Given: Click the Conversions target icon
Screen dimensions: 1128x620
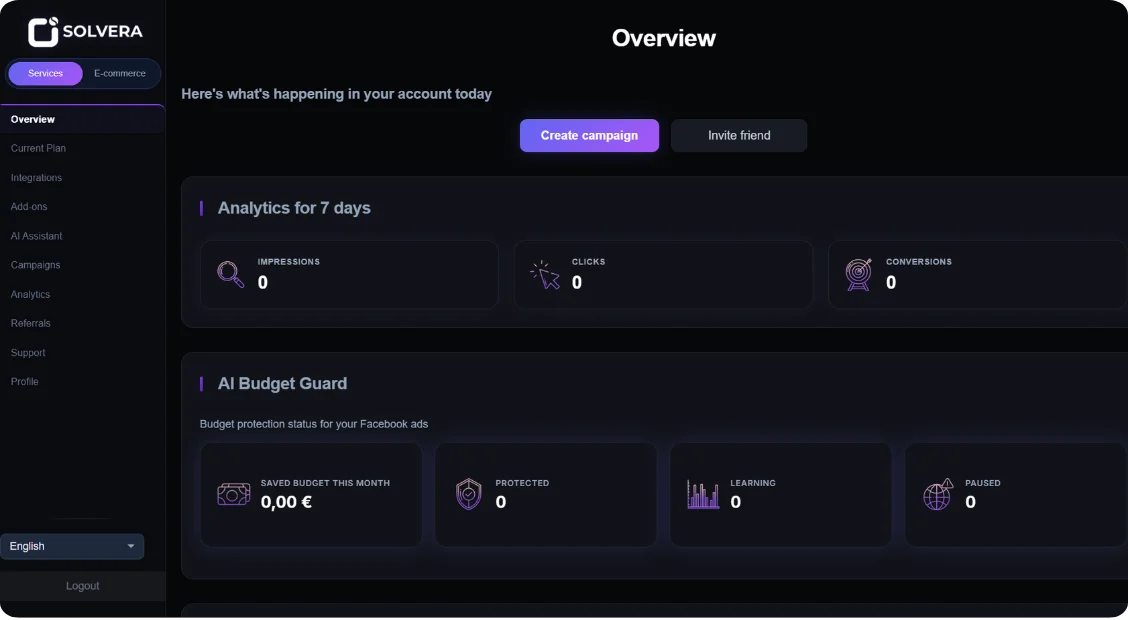Looking at the screenshot, I should [859, 274].
